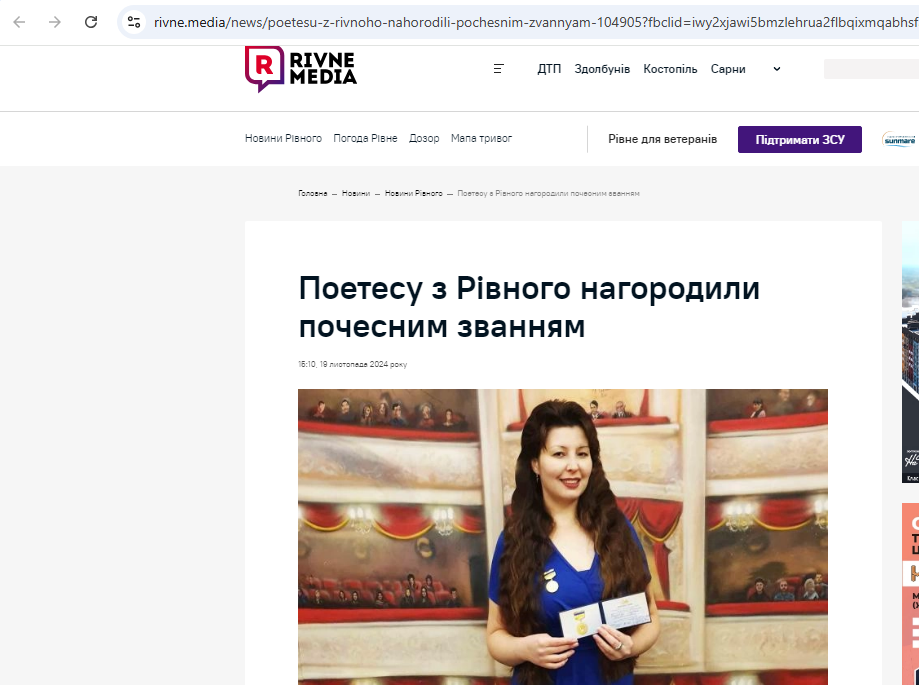Open site info icon in the address bar
Image resolution: width=919 pixels, height=685 pixels.
click(x=134, y=22)
